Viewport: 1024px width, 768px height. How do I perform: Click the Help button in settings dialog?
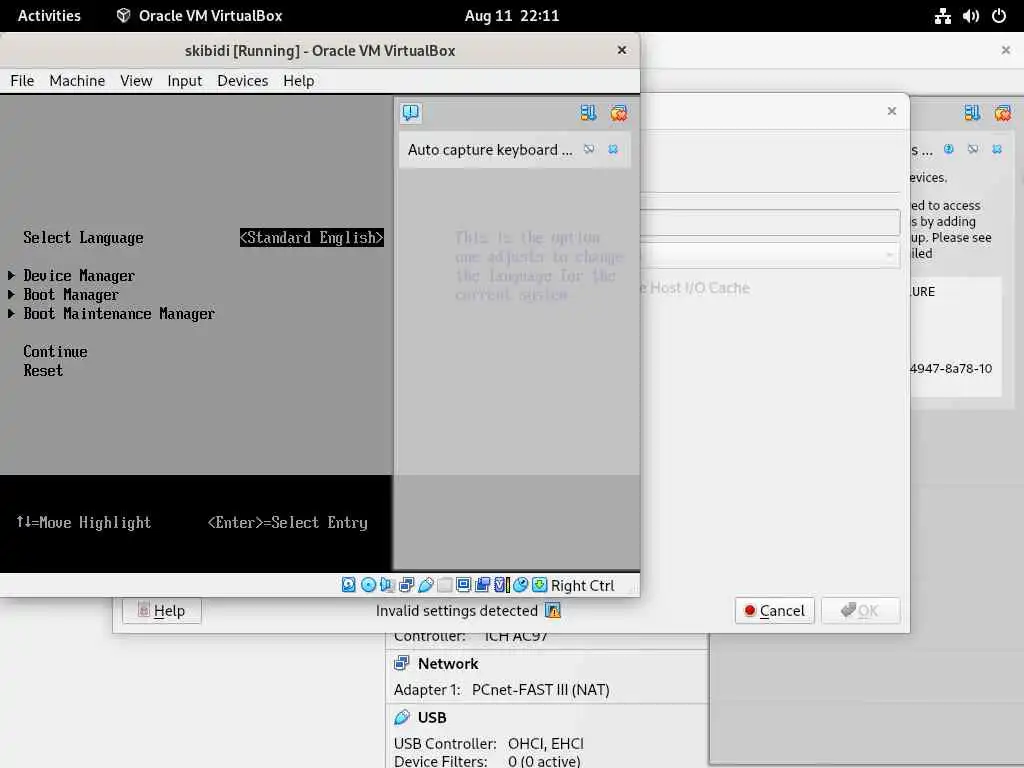coord(161,611)
